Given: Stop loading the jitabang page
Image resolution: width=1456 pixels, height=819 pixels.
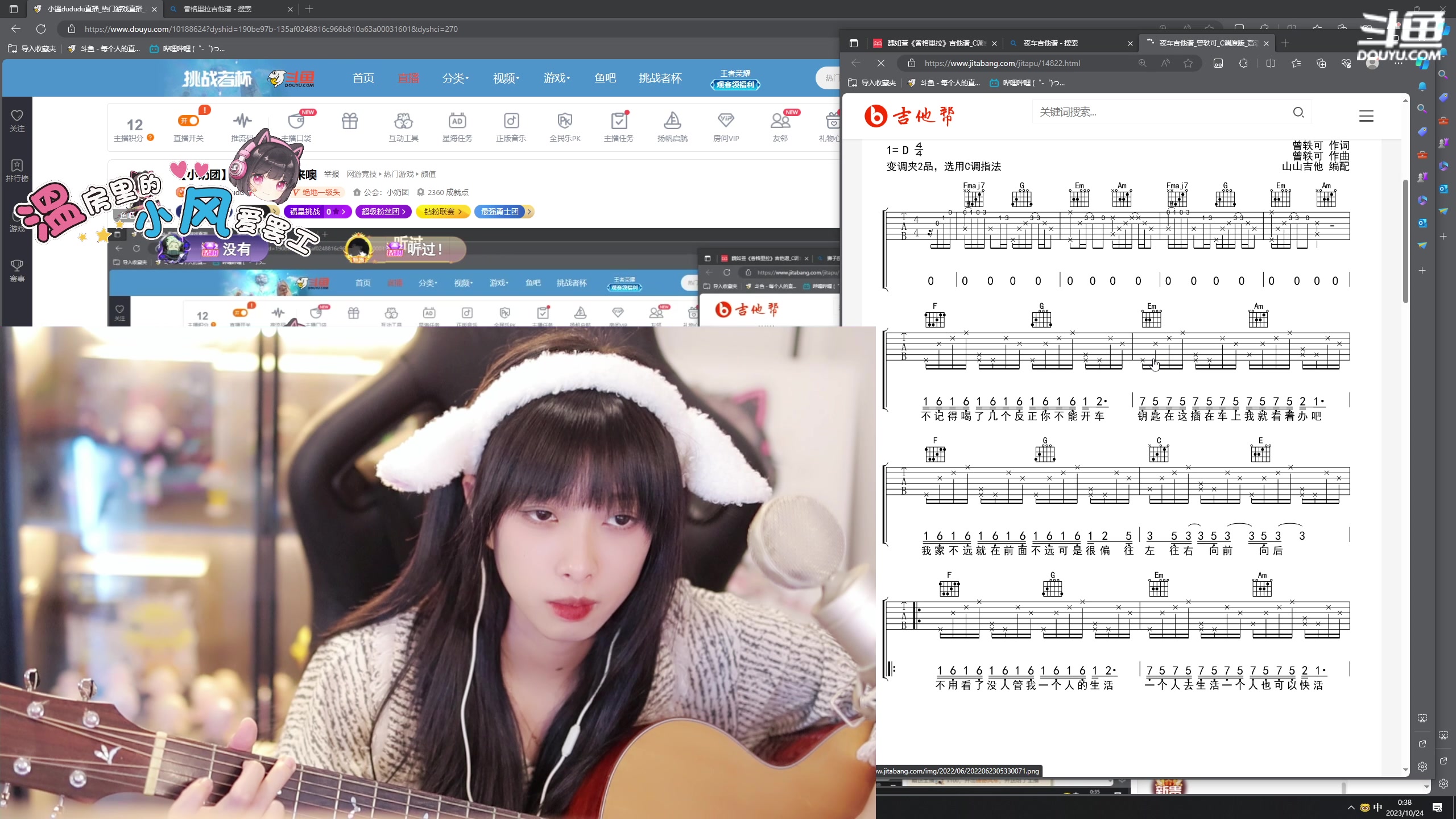Looking at the screenshot, I should (881, 63).
